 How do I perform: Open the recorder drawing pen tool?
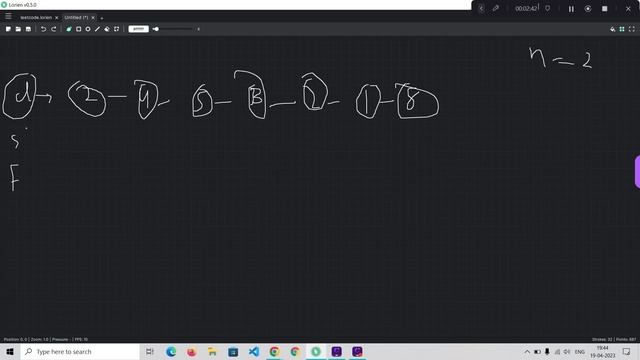click(496, 8)
